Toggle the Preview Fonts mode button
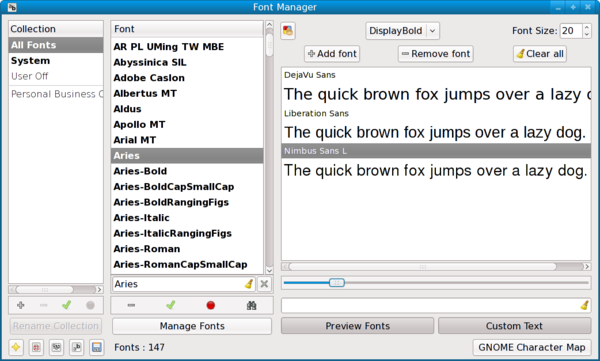Screen dimensions: 600x361 point(357,326)
